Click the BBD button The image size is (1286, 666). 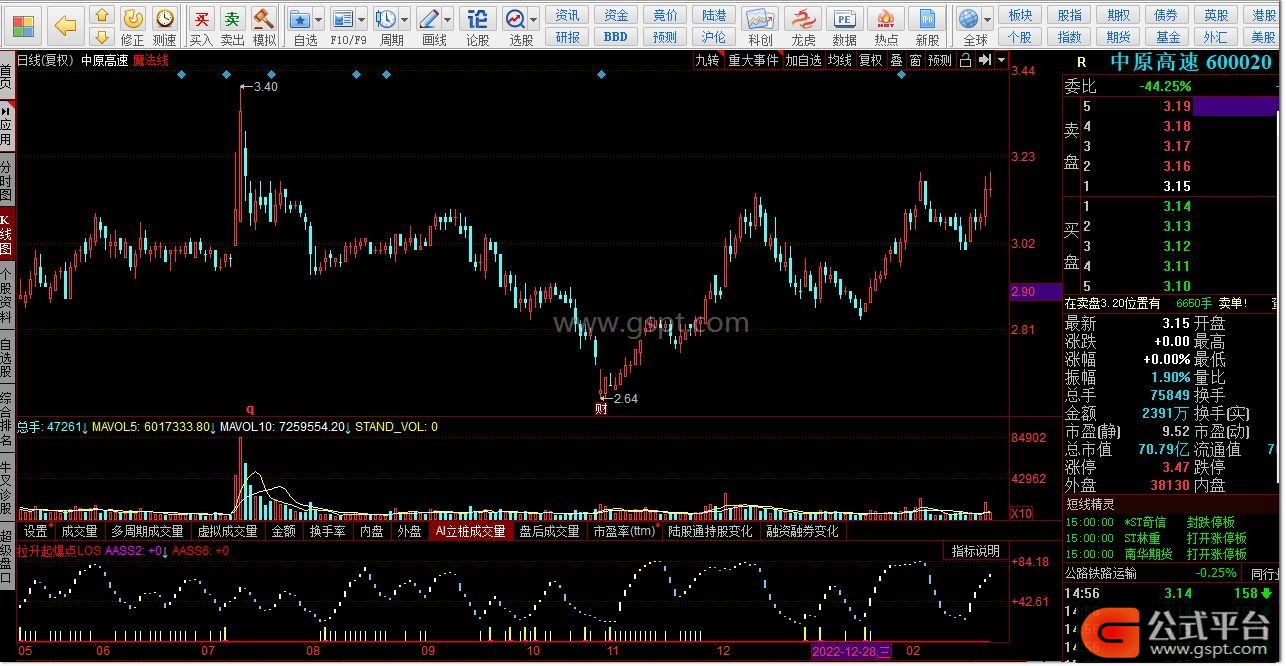[x=616, y=37]
